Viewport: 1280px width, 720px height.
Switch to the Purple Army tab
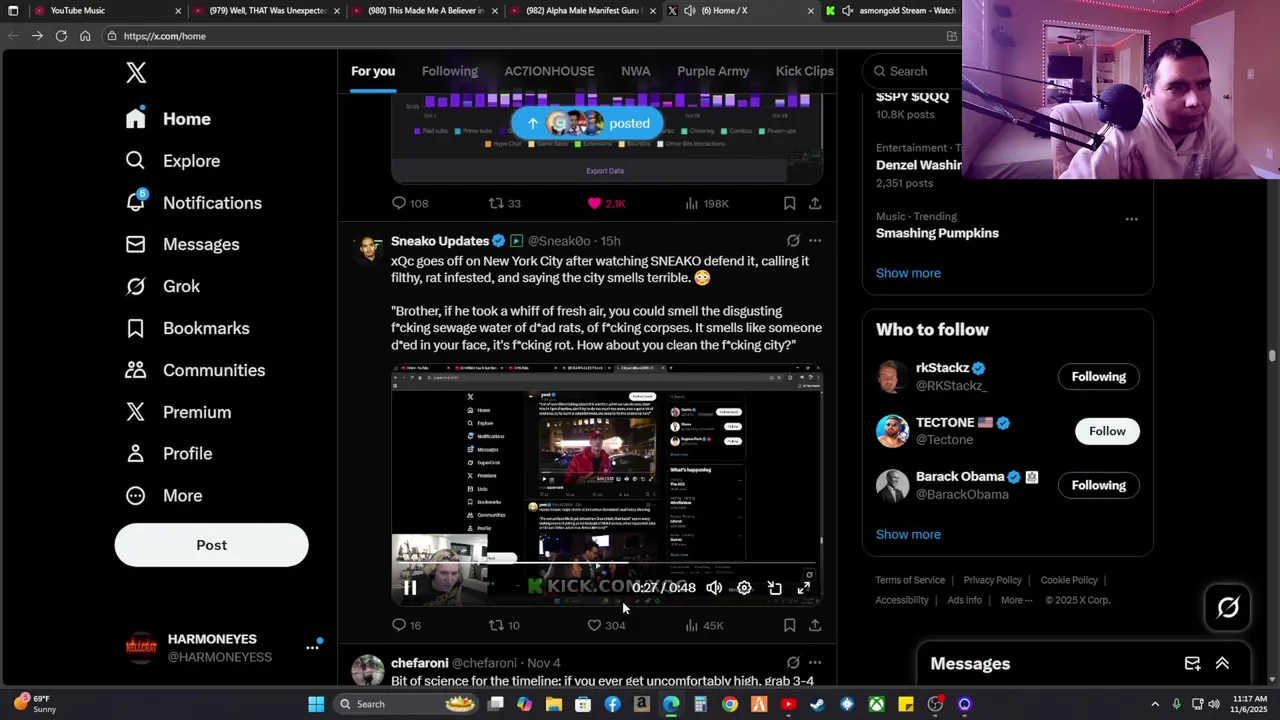713,71
